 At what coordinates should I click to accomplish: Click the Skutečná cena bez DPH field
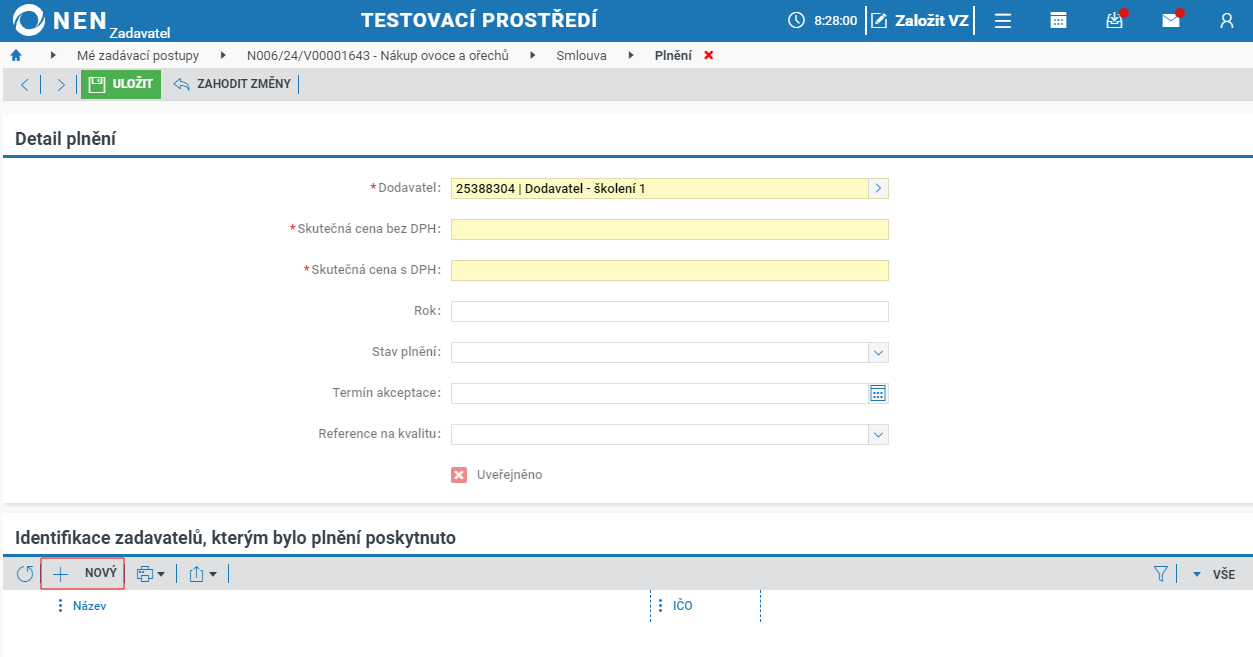coord(669,230)
